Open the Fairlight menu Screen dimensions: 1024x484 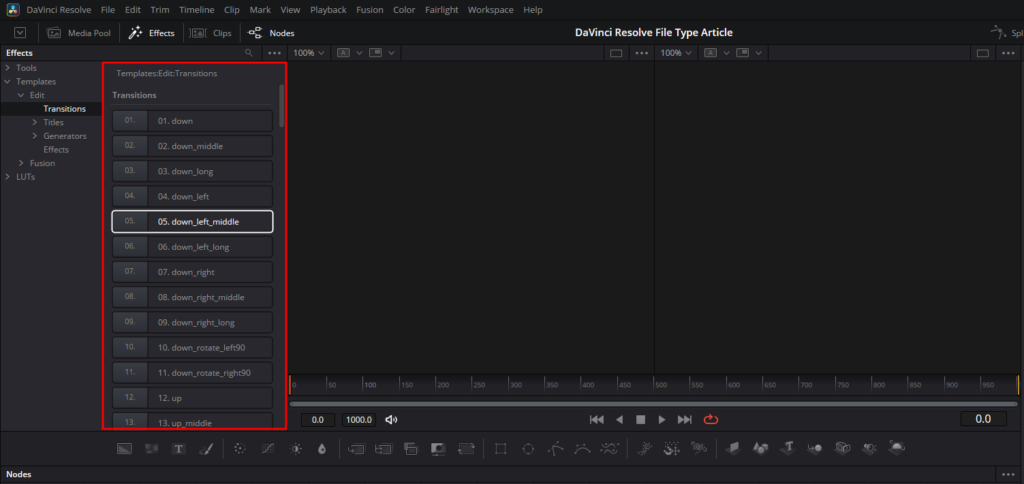coord(441,10)
